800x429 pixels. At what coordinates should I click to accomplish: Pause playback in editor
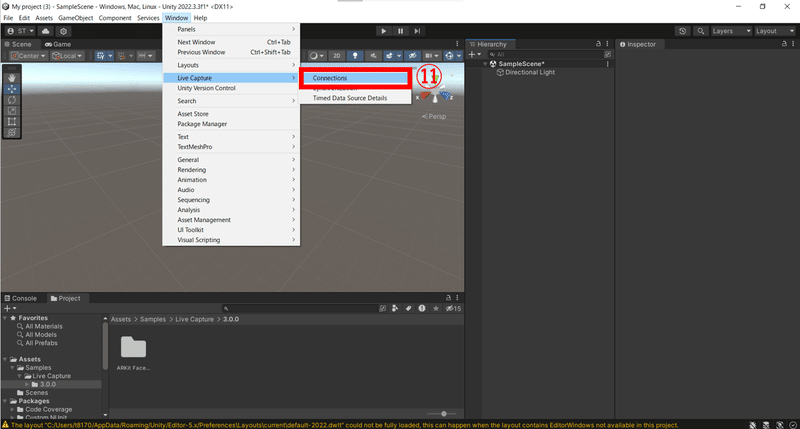[401, 31]
